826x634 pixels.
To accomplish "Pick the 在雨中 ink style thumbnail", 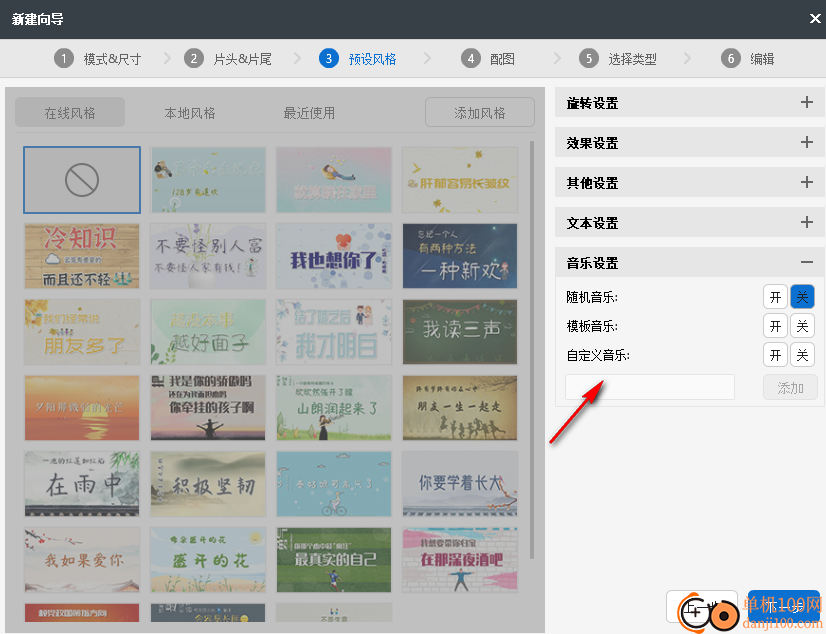I will pos(82,483).
